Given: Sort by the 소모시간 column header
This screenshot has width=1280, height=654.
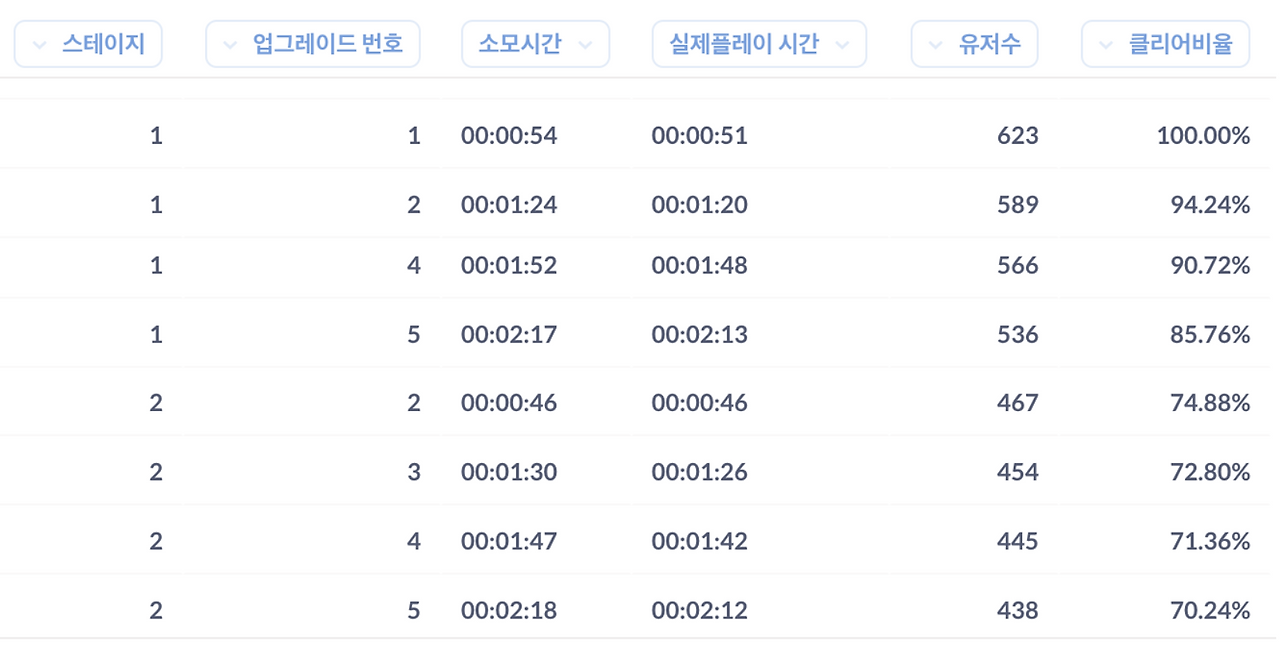Looking at the screenshot, I should point(535,44).
